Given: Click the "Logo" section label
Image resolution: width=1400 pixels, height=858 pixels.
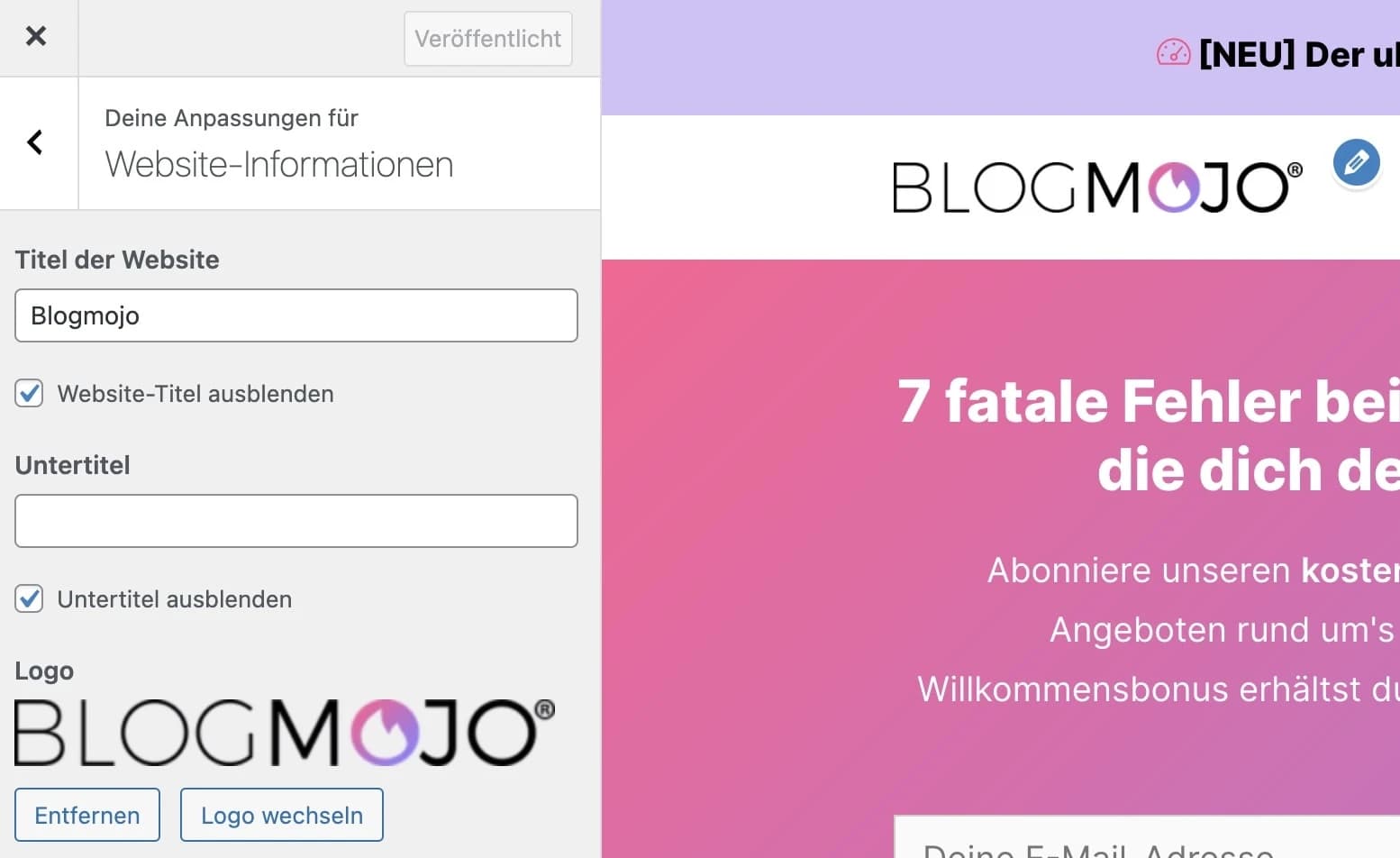Looking at the screenshot, I should (44, 671).
